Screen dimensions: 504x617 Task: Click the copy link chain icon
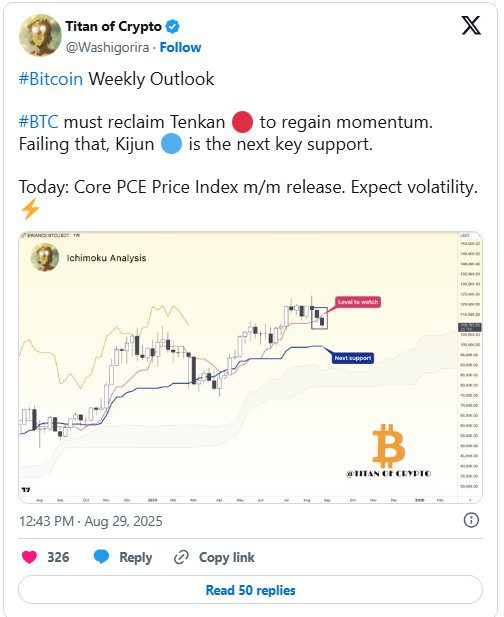click(x=181, y=557)
